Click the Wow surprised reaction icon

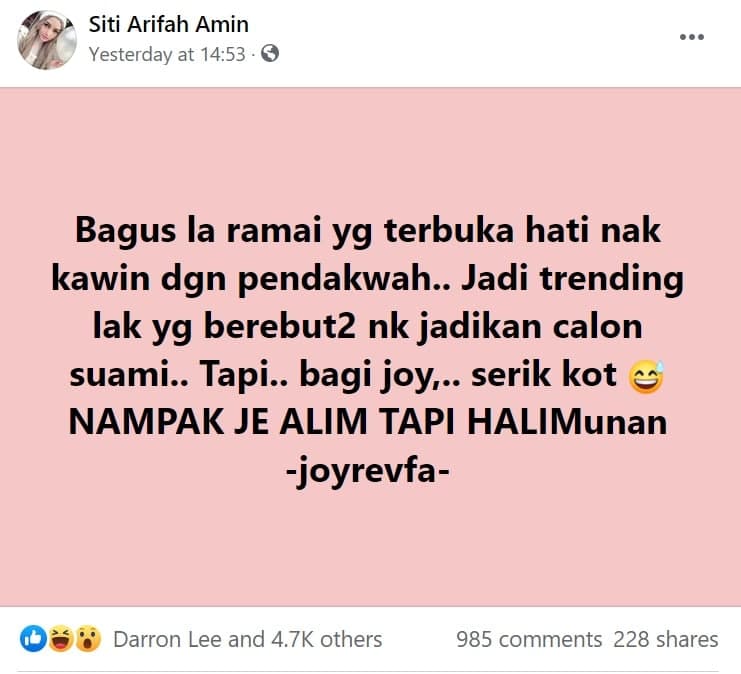point(88,639)
